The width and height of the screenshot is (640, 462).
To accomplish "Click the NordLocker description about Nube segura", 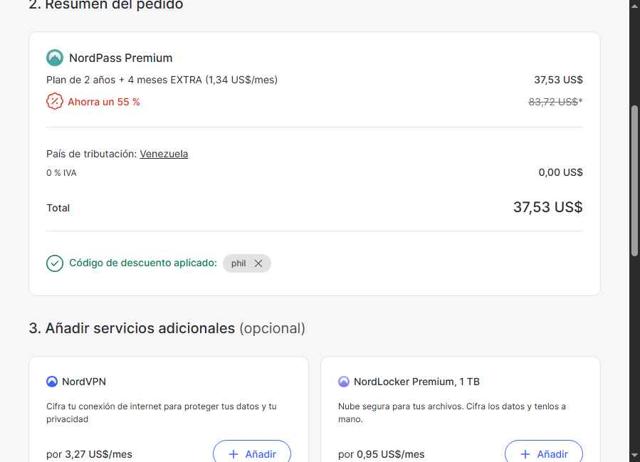I will pyautogui.click(x=452, y=412).
